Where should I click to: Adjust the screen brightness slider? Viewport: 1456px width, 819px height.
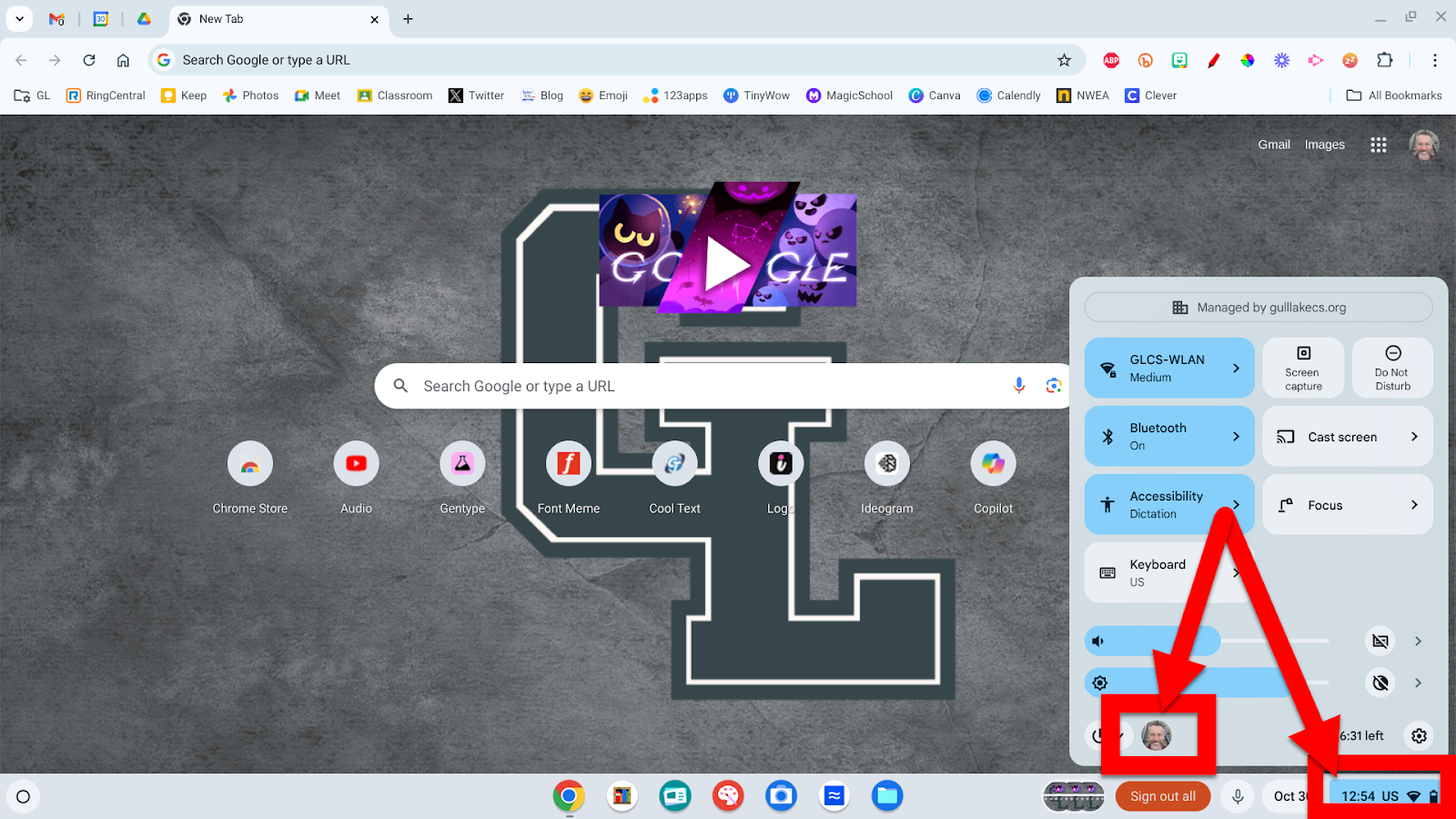click(x=1207, y=682)
